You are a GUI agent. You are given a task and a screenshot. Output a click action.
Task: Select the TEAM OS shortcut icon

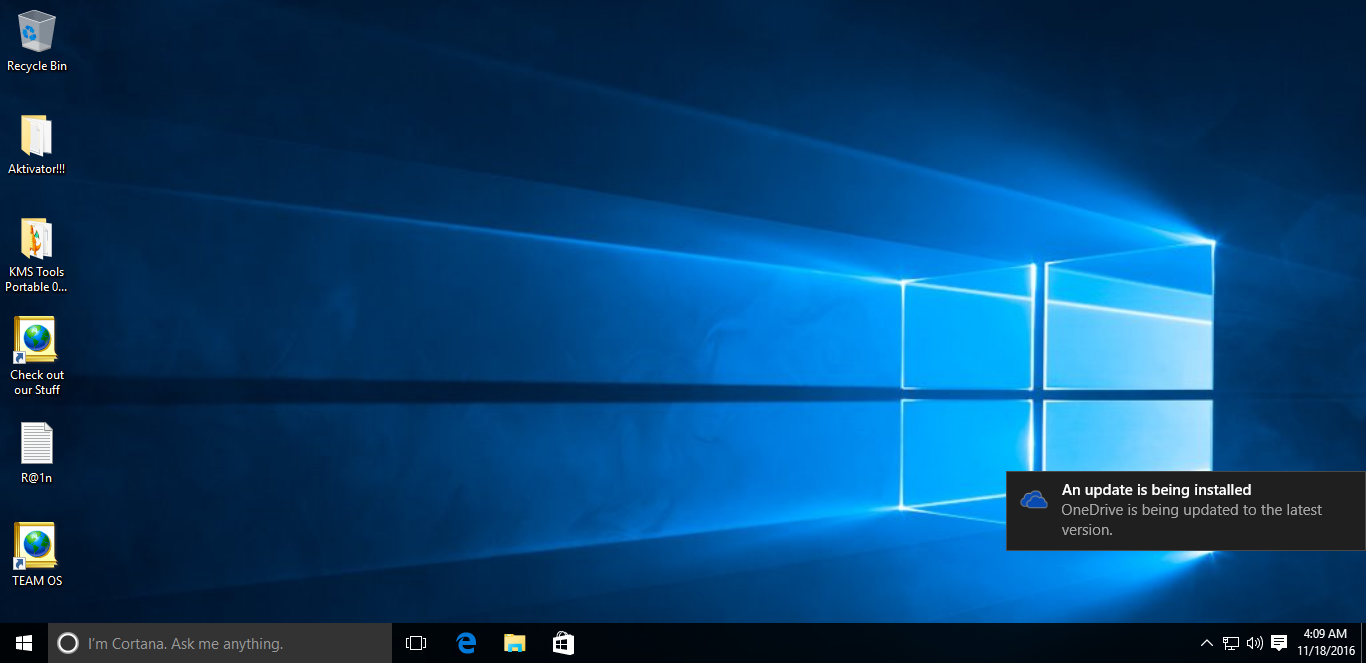pyautogui.click(x=37, y=555)
